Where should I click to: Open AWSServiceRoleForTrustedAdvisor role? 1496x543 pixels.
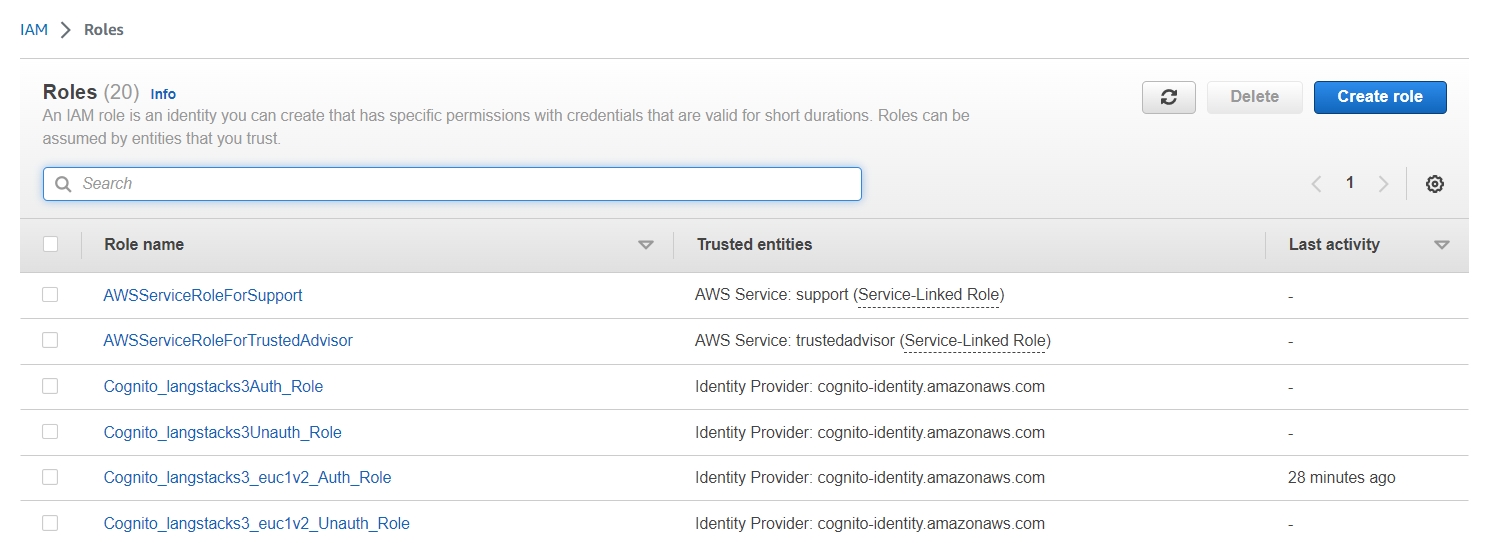click(228, 341)
